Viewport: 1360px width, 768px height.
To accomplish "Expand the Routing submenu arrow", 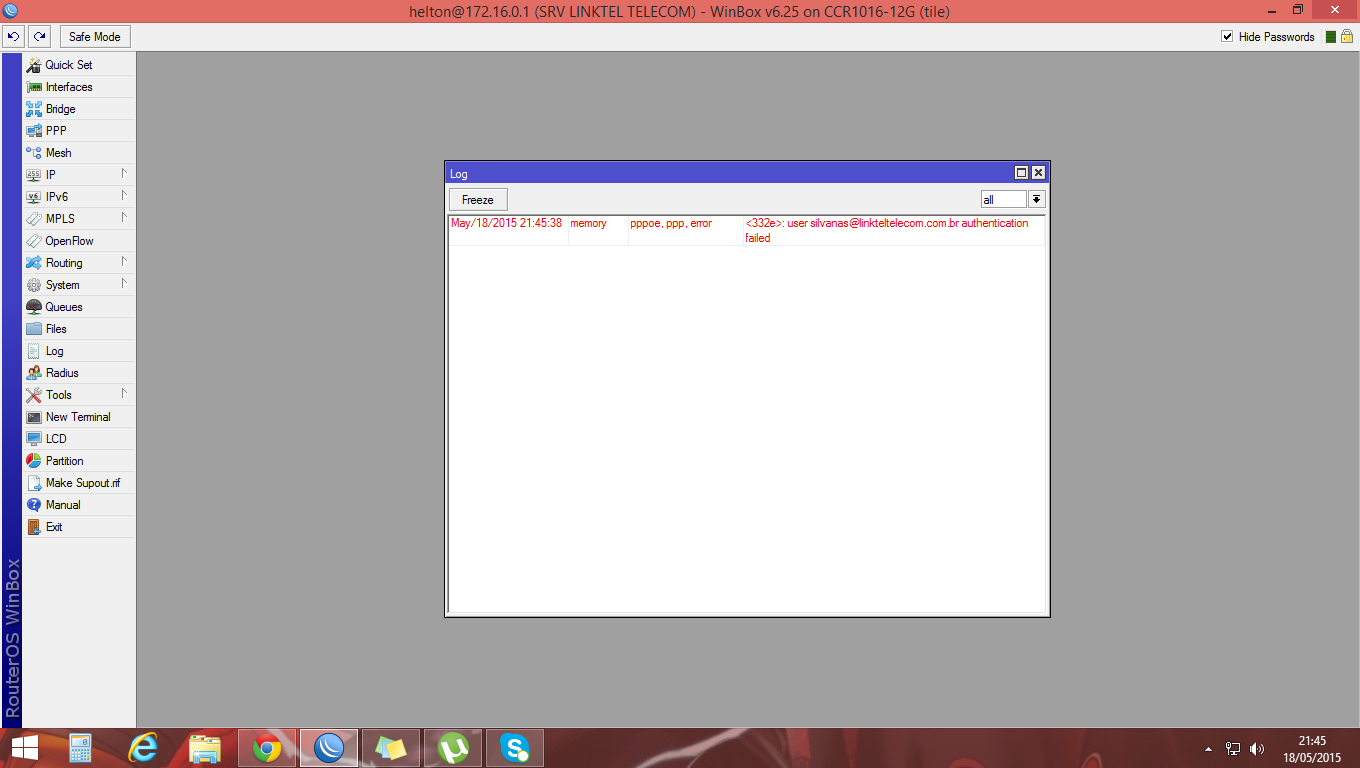I will tap(124, 262).
